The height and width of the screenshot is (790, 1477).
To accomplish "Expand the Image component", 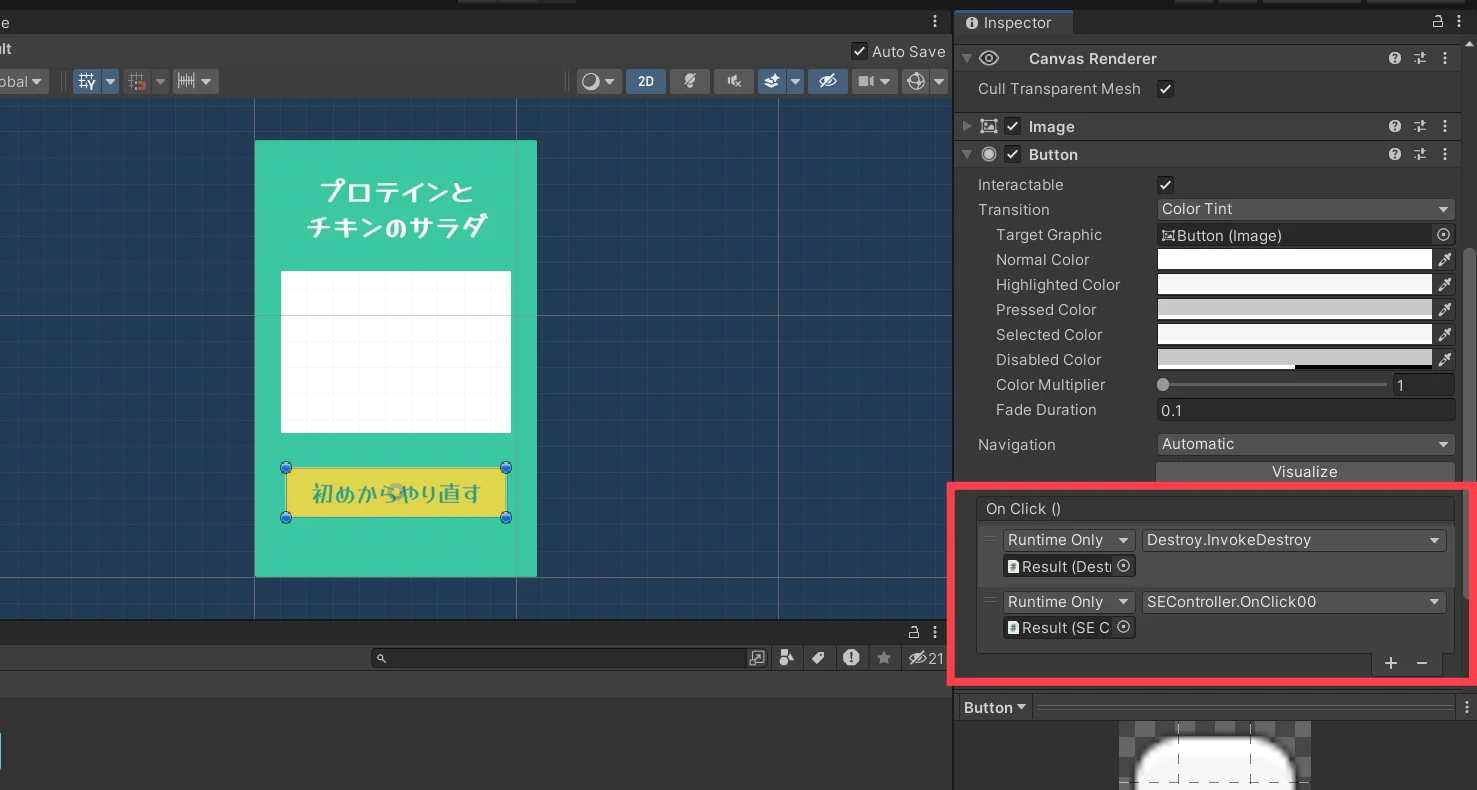I will tap(967, 127).
